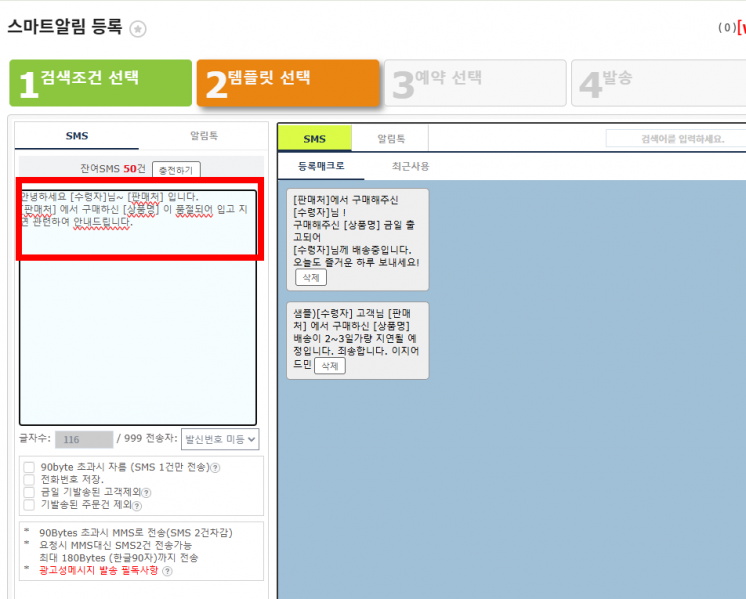Check the 전화번호 저장 option
The image size is (746, 599).
[x=29, y=480]
